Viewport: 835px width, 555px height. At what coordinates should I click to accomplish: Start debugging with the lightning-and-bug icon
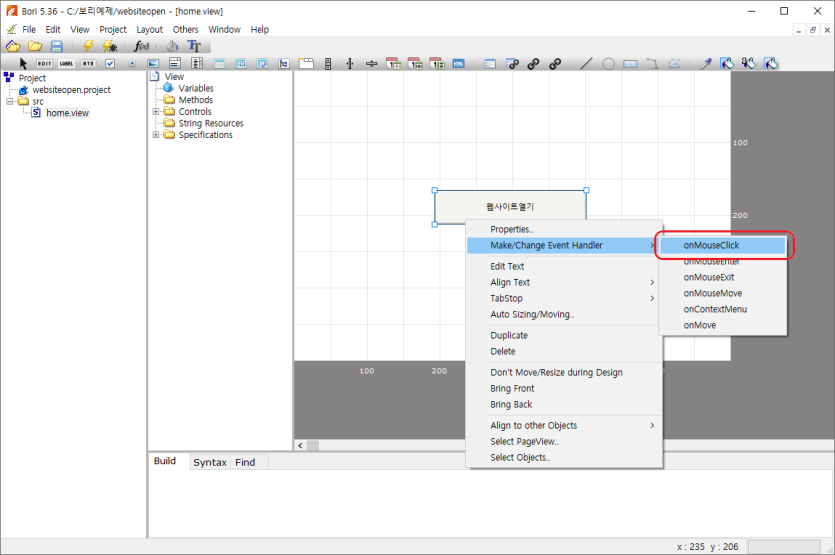pos(110,46)
